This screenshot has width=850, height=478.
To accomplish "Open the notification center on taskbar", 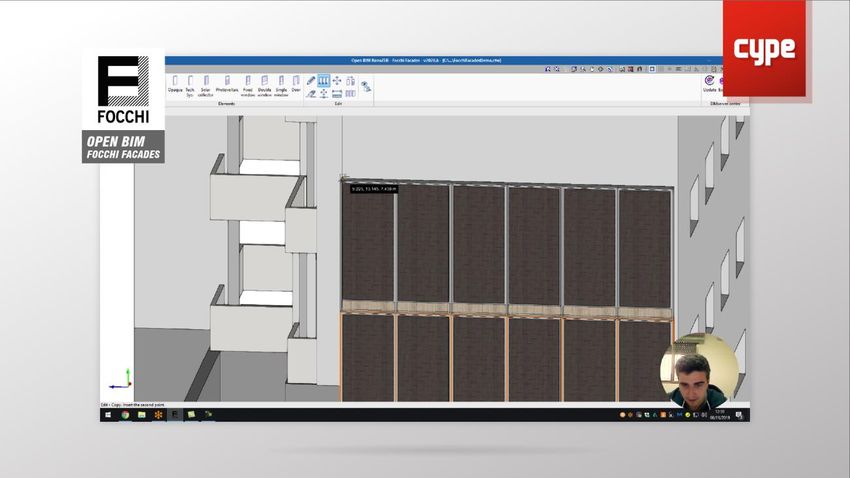I will (x=738, y=414).
